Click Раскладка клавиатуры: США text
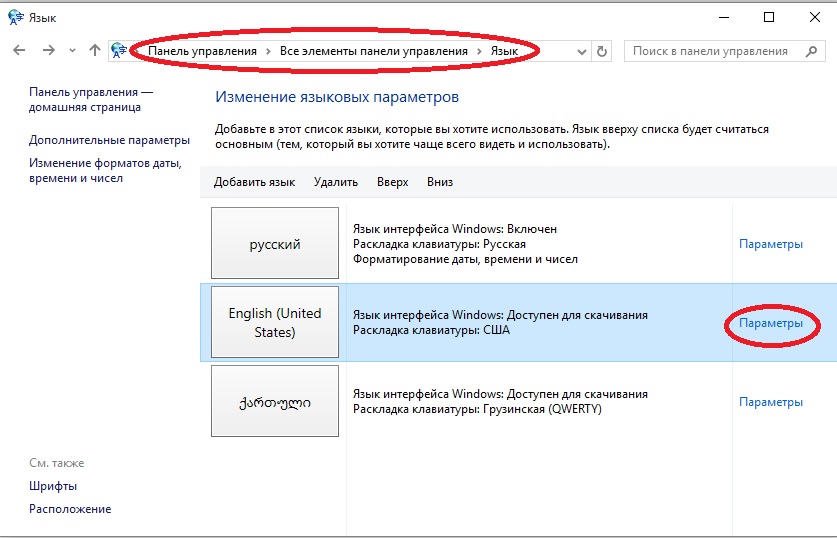837x538 pixels. [x=431, y=330]
